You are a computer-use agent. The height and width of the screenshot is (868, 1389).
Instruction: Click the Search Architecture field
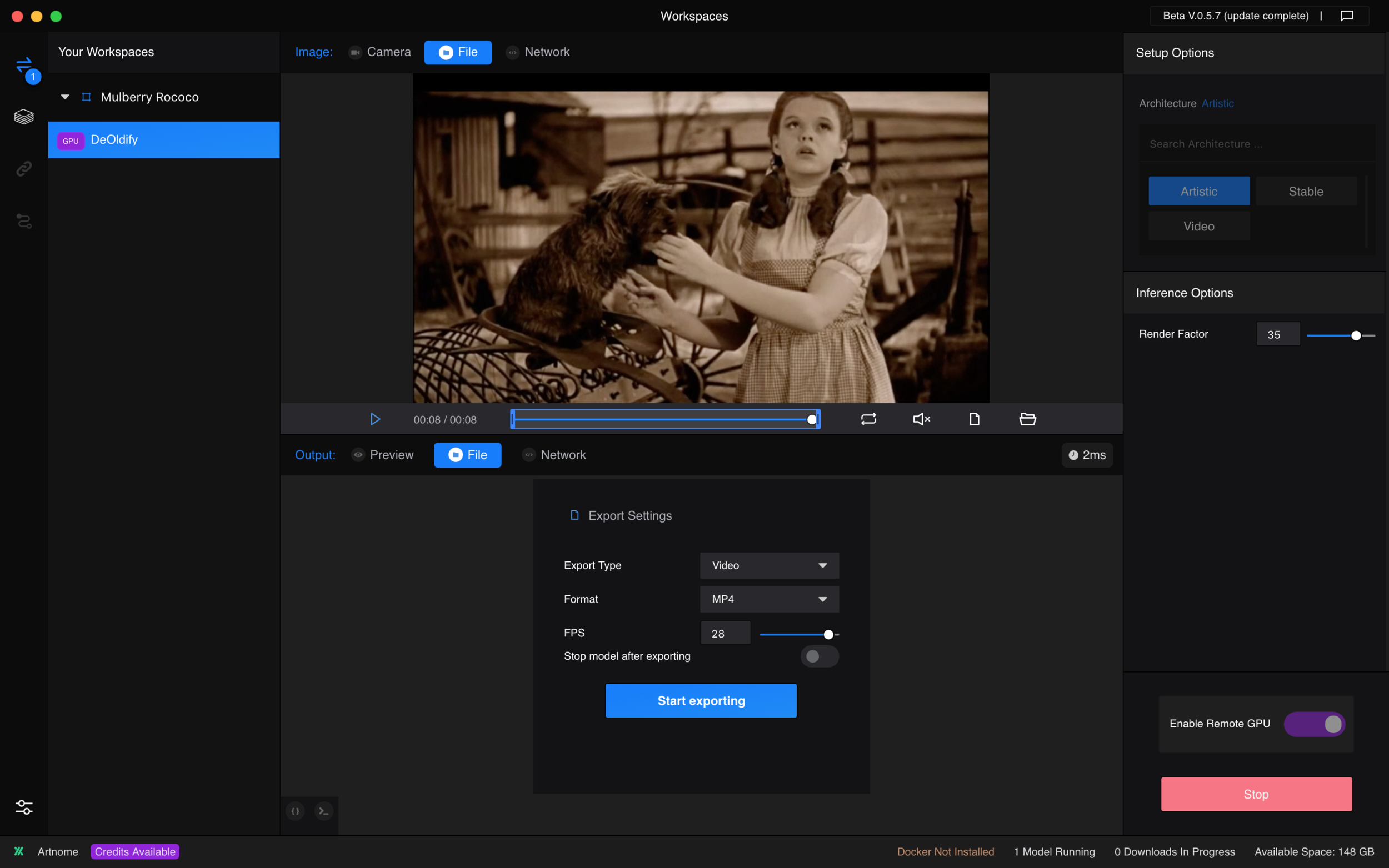click(x=1257, y=143)
